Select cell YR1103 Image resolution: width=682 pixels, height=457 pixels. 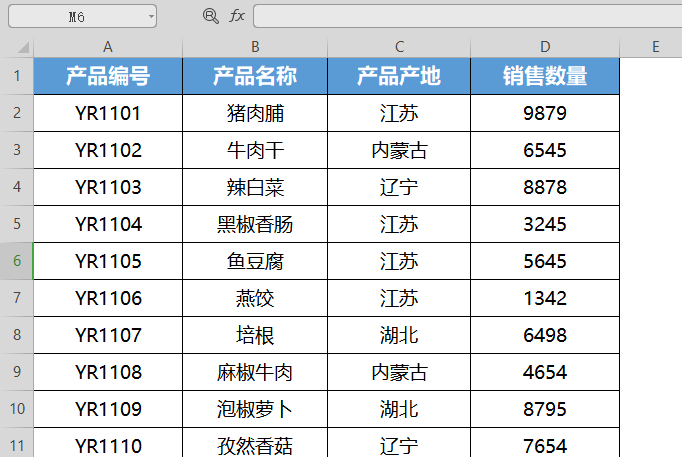[108, 187]
